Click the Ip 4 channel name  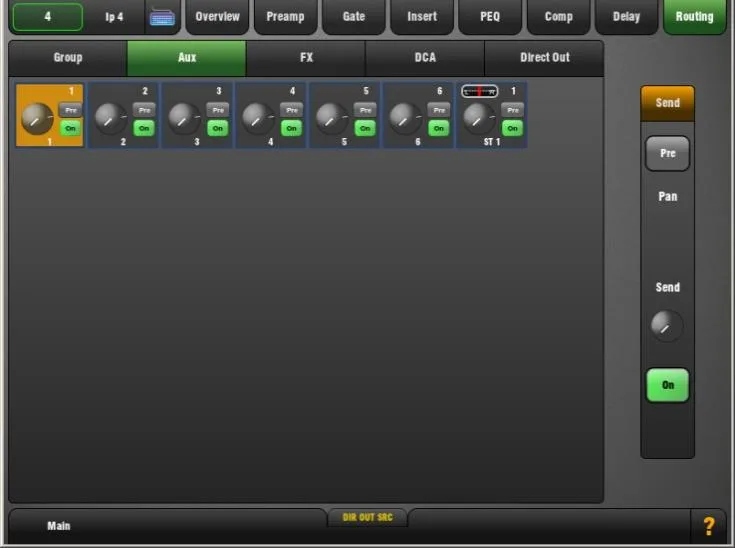tap(114, 17)
